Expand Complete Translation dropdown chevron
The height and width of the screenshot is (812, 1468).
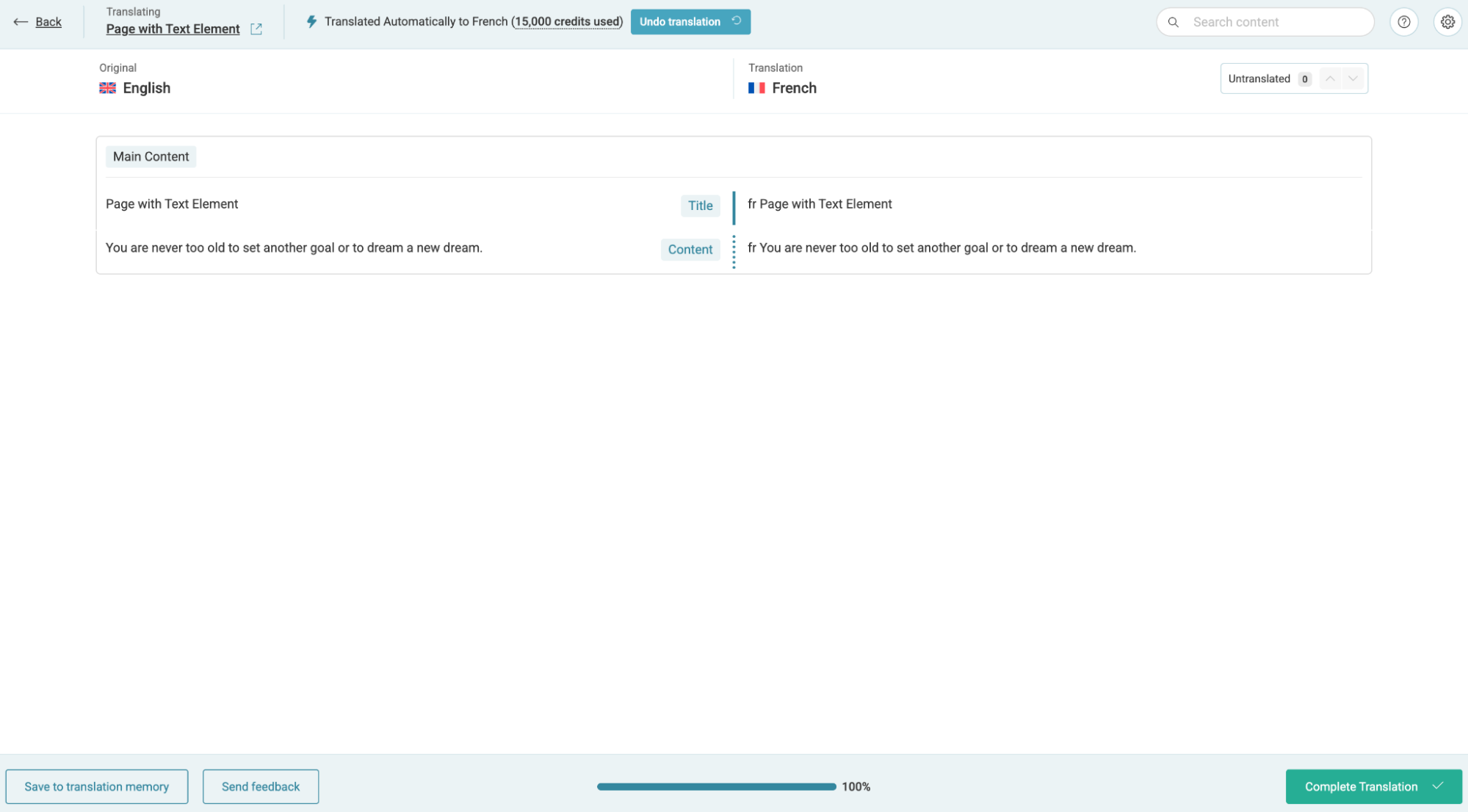click(1438, 786)
